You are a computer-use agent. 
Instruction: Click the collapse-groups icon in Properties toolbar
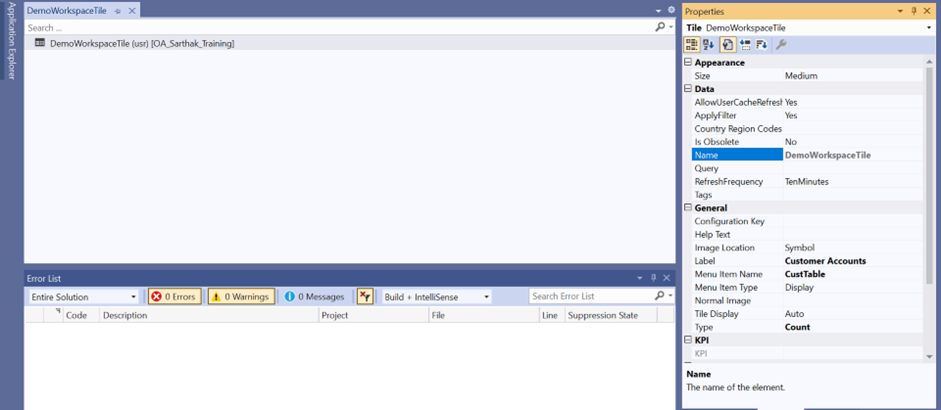(745, 44)
